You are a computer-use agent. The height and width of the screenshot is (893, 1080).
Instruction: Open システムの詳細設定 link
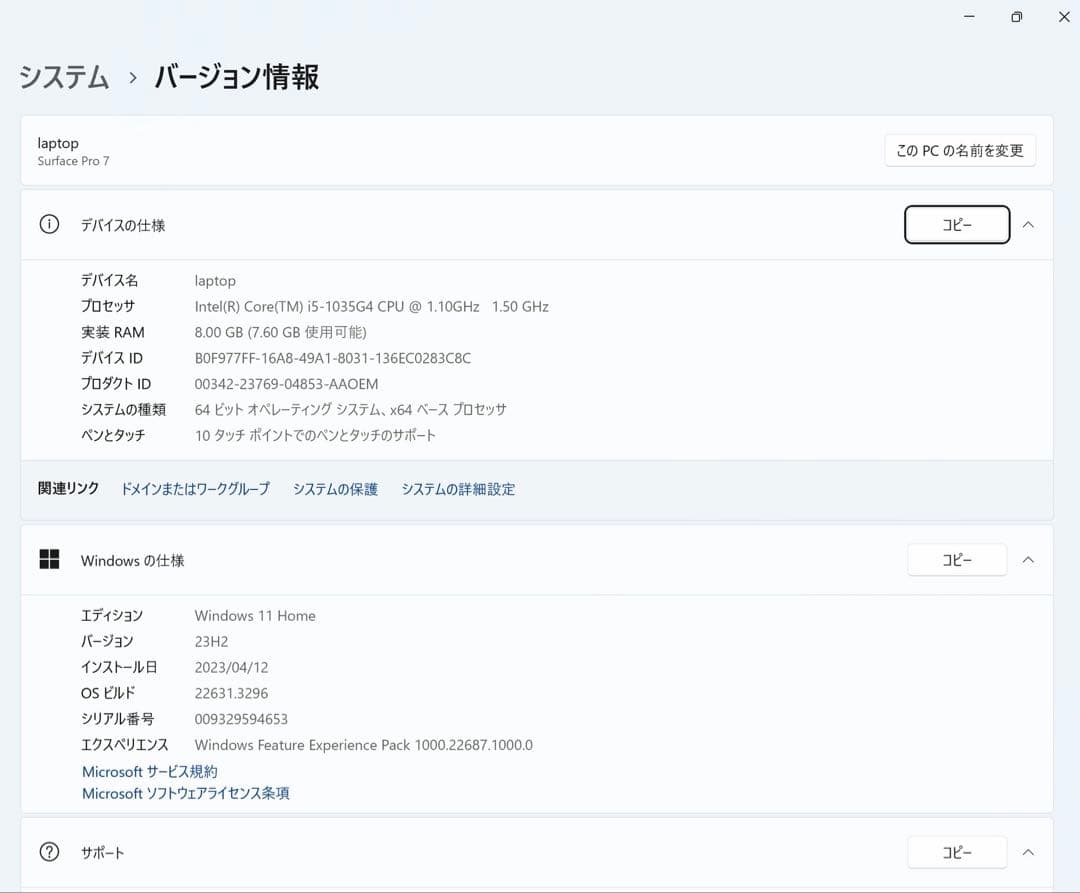458,489
